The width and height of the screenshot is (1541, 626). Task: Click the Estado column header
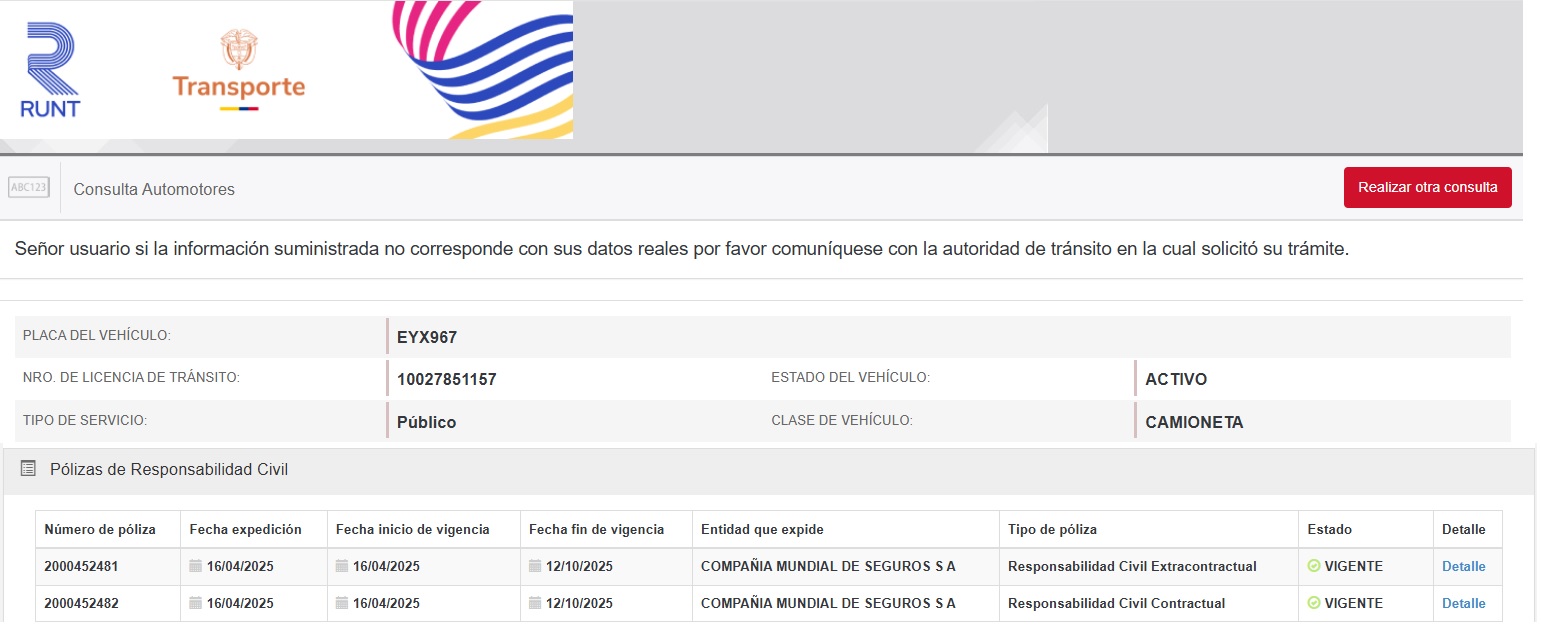pyautogui.click(x=1329, y=529)
